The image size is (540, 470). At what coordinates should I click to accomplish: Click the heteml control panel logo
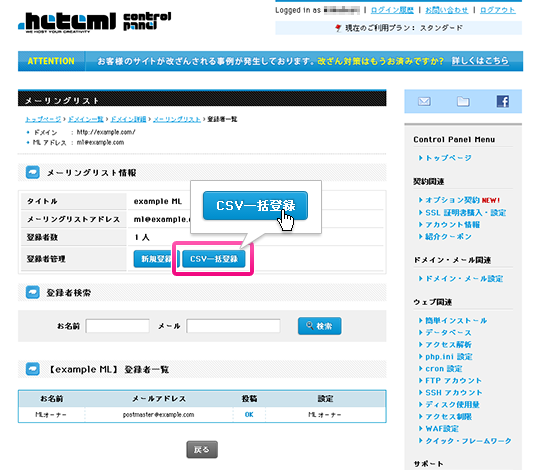pyautogui.click(x=95, y=23)
